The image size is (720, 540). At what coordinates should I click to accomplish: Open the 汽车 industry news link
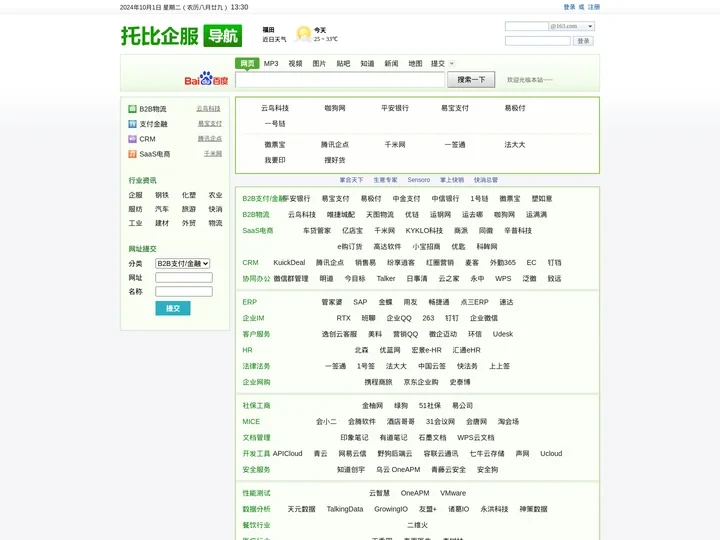tap(162, 209)
